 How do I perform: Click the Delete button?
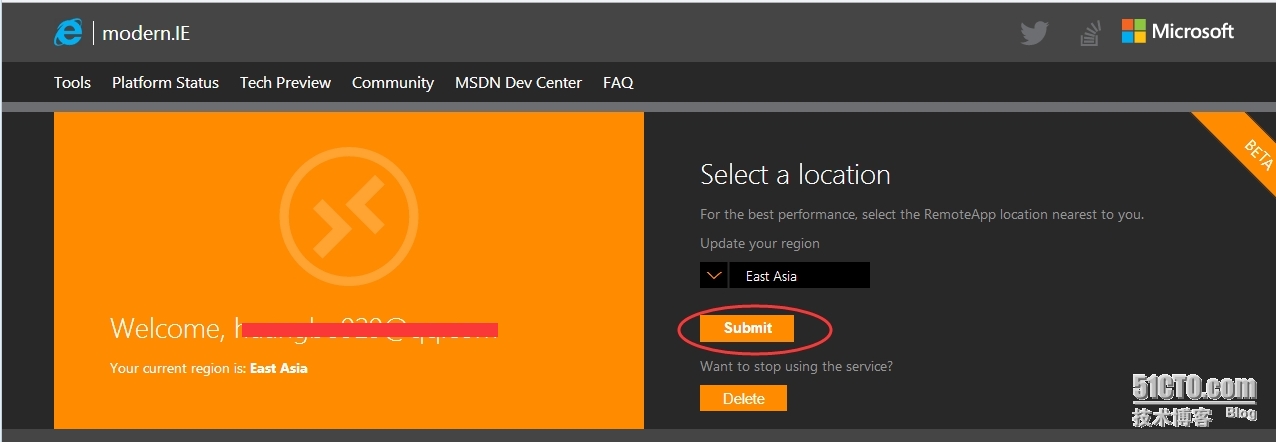click(743, 398)
